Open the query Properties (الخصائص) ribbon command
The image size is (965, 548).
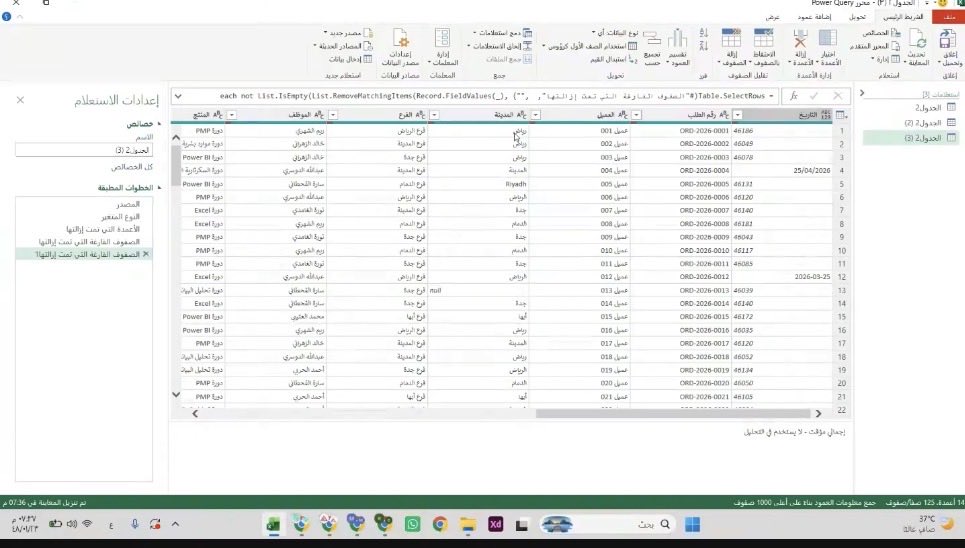[x=881, y=33]
